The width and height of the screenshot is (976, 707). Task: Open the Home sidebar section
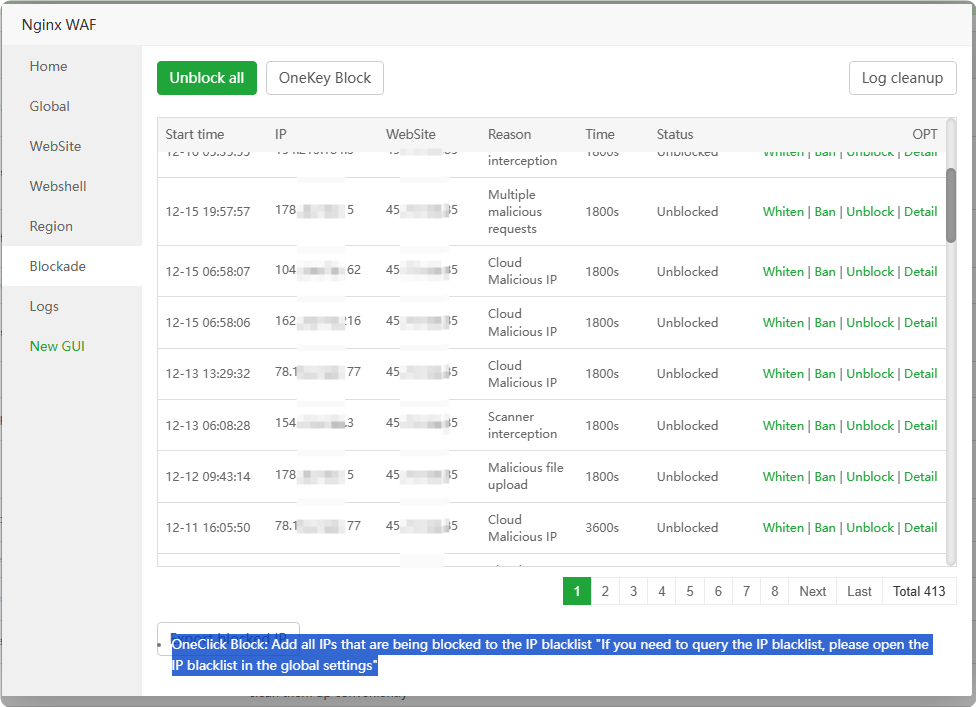coord(48,66)
